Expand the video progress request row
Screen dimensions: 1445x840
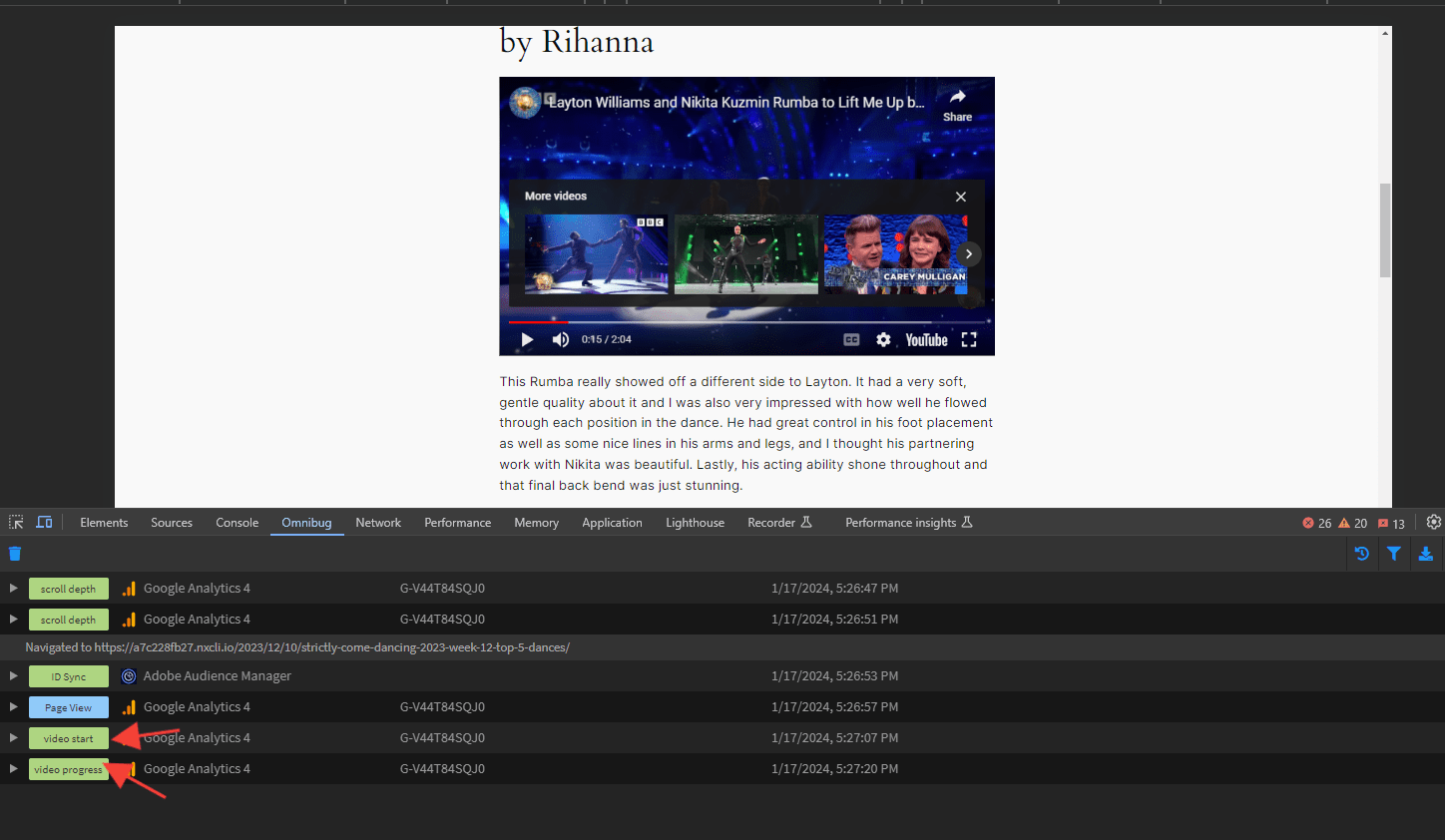[x=13, y=769]
